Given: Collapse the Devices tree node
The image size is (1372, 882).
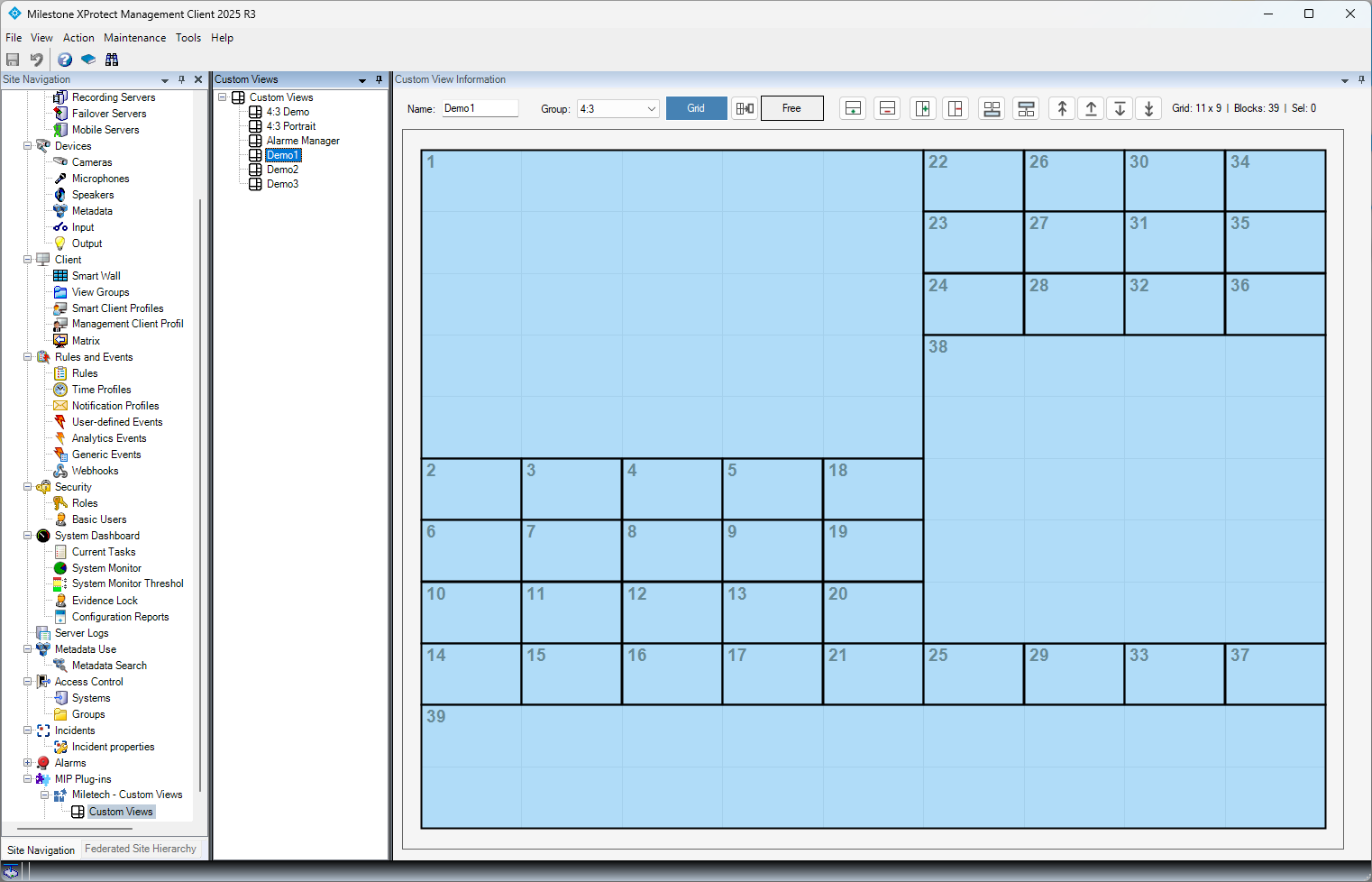Looking at the screenshot, I should [28, 145].
